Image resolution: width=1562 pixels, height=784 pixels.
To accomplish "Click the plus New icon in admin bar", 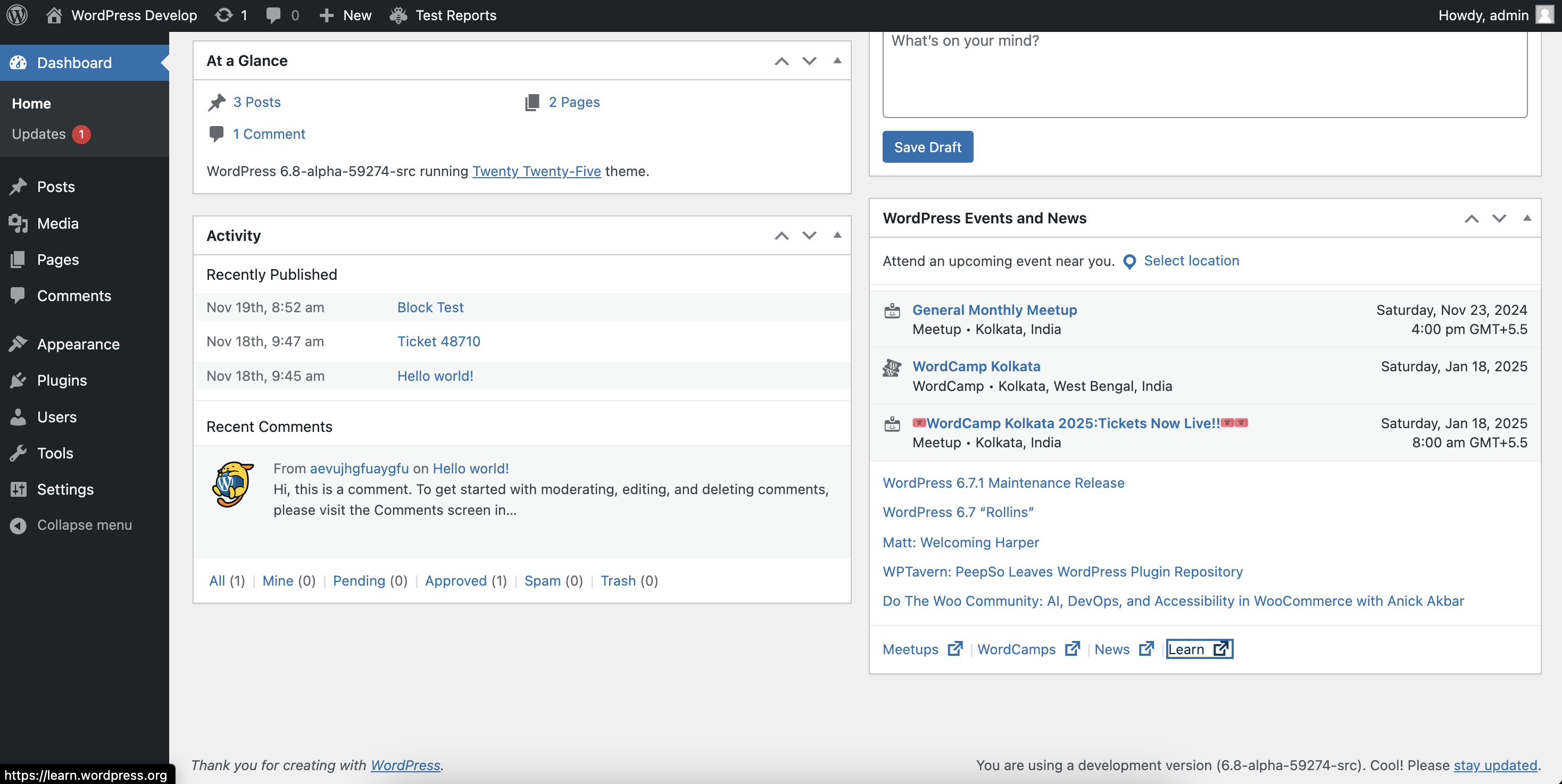I will tap(327, 15).
